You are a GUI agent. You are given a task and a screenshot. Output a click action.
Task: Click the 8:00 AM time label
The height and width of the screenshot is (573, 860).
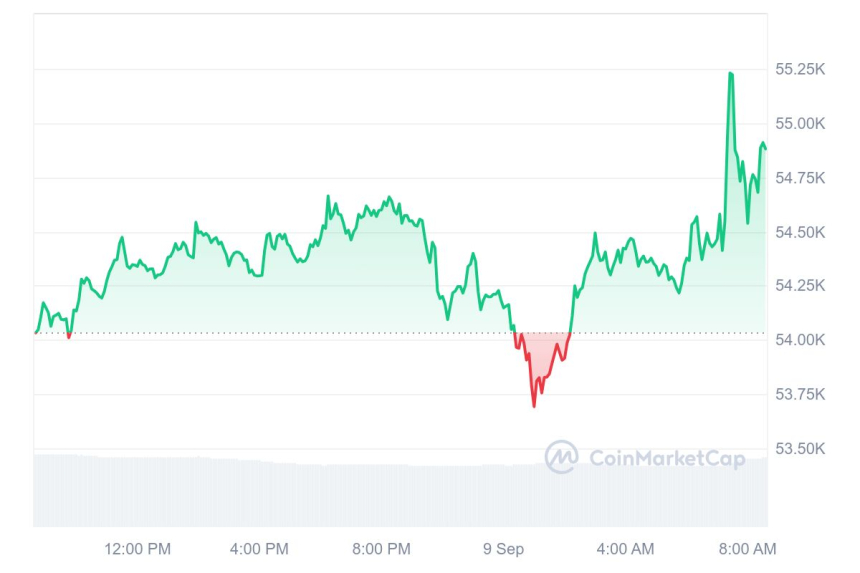pos(747,548)
